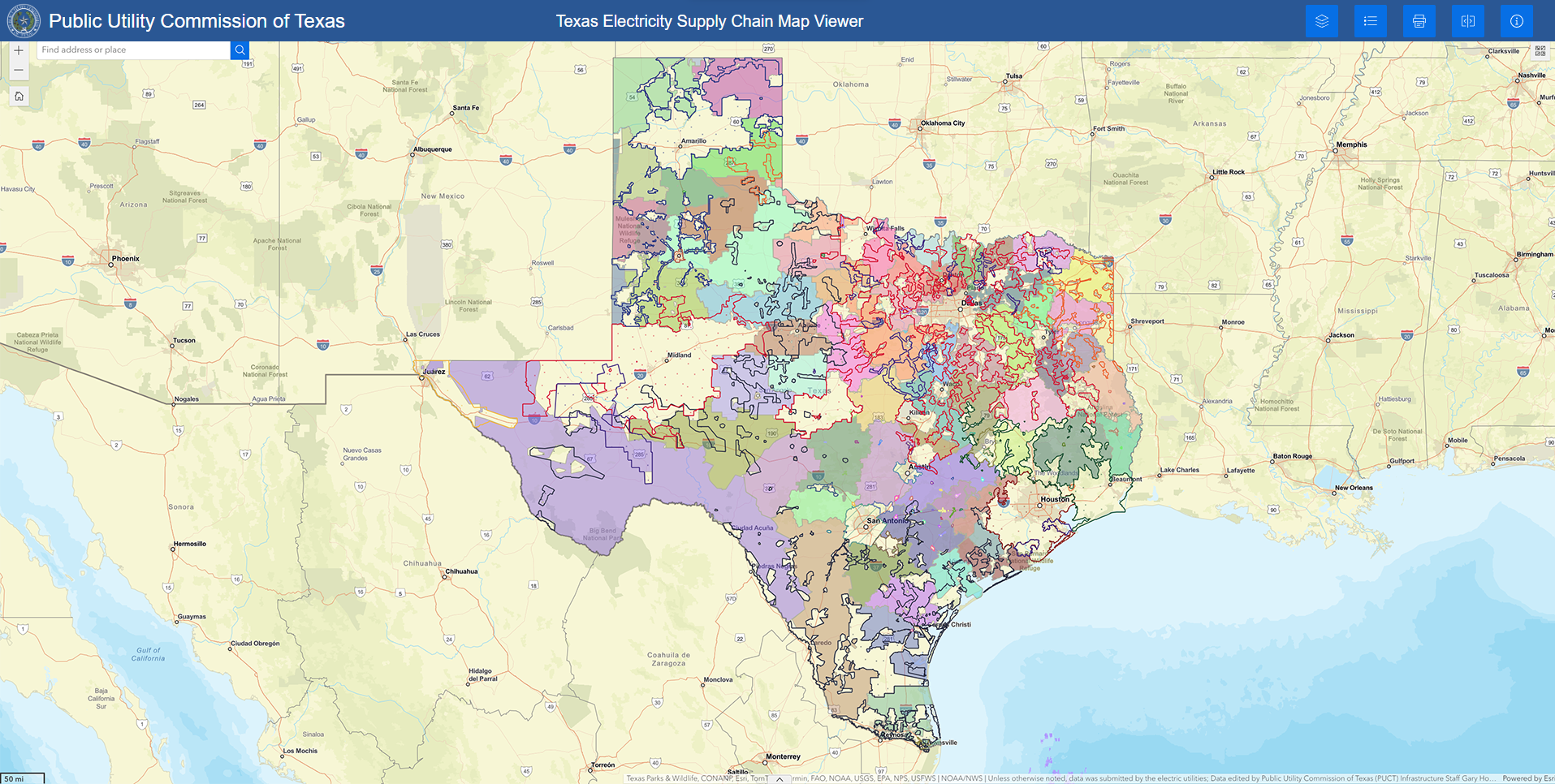Zoom out on the map
This screenshot has width=1555, height=784.
19,70
